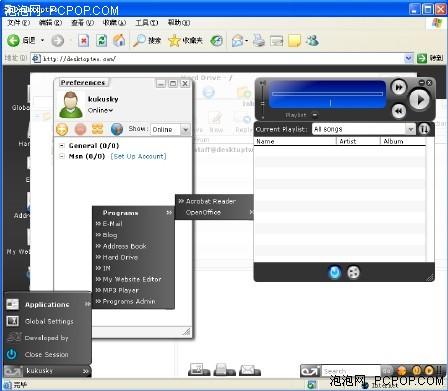The image size is (448, 391).
Task: Expand the Back button history arrow
Action: 42,41
